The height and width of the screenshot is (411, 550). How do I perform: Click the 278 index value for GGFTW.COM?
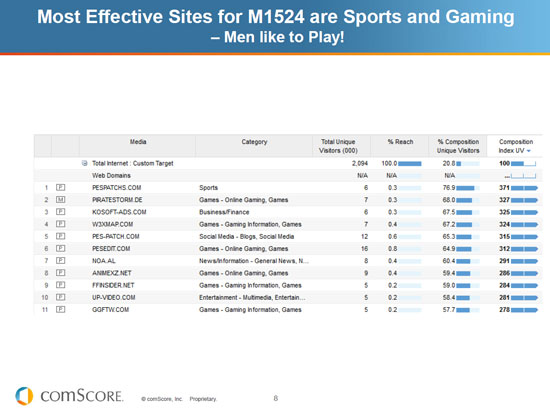click(504, 310)
